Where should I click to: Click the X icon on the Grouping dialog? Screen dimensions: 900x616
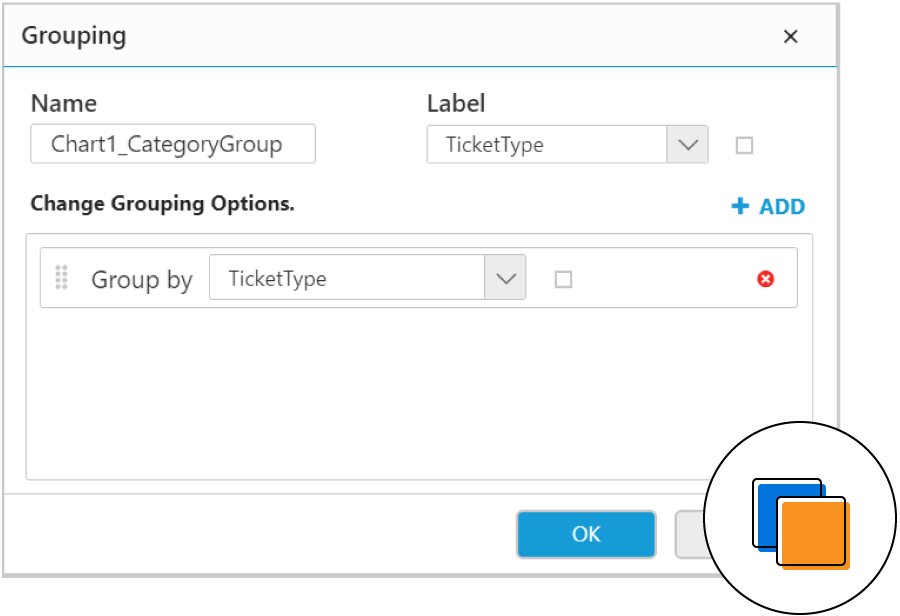(790, 36)
